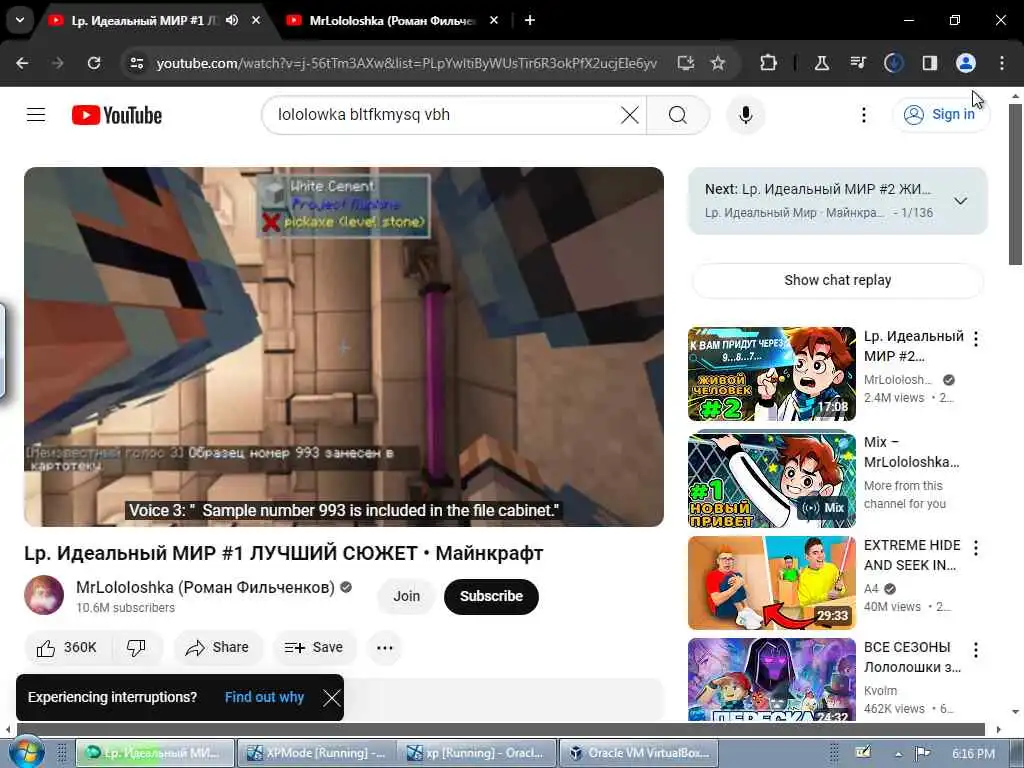Click the browser address bar URL
Screen dimensions: 1024x768
pyautogui.click(x=406, y=63)
